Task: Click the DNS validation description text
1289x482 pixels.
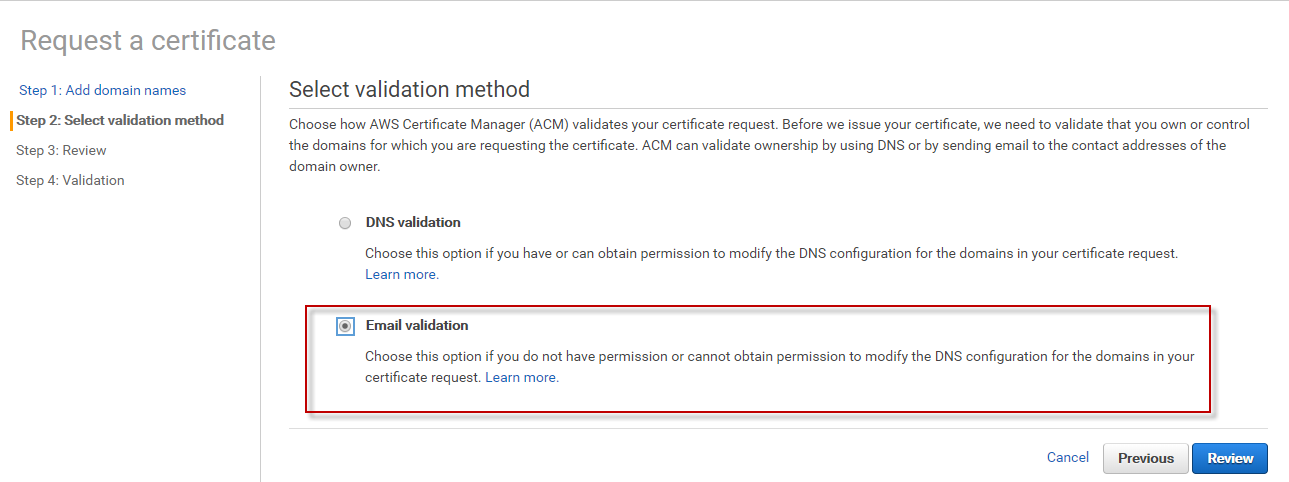Action: [x=771, y=253]
